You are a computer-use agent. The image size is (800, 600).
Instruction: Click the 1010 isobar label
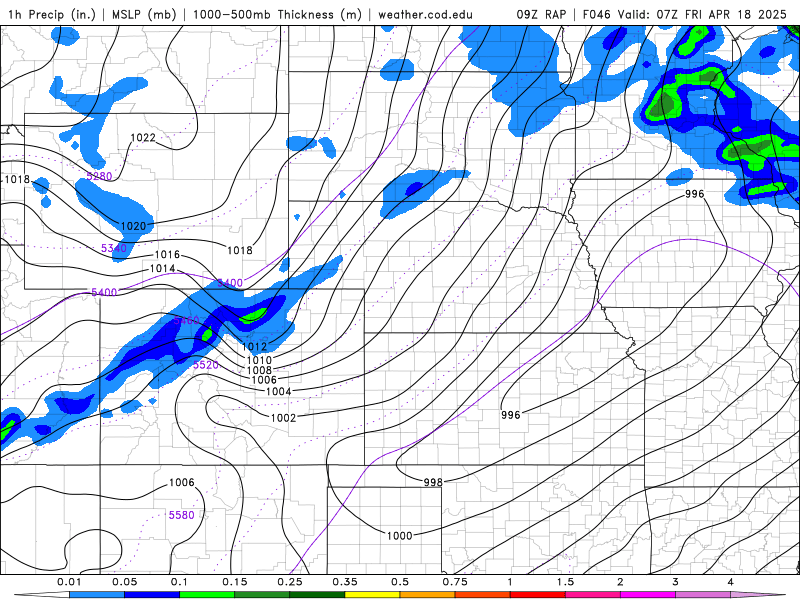259,360
